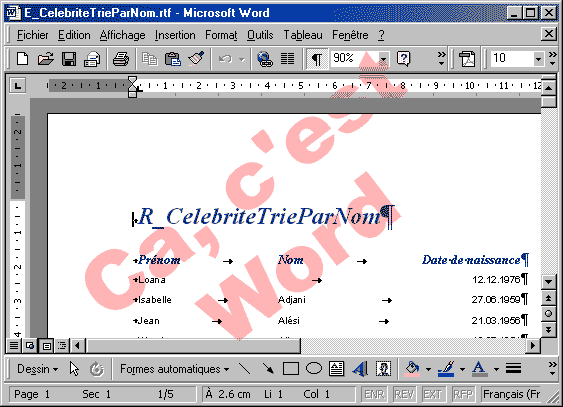Open the font size 10 dropdown
This screenshot has height=407, width=563.
(x=538, y=59)
